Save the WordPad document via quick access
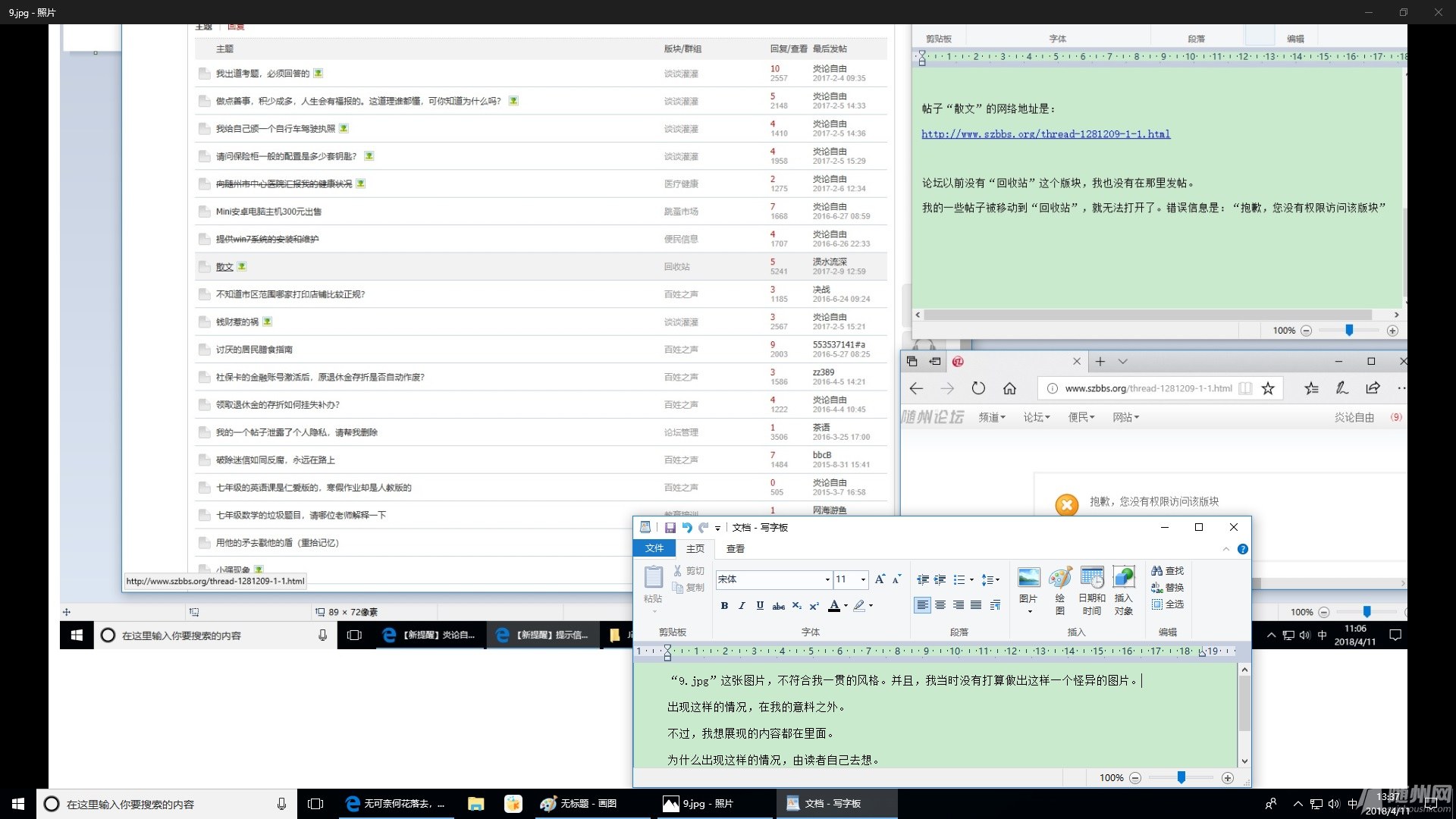 click(x=670, y=528)
